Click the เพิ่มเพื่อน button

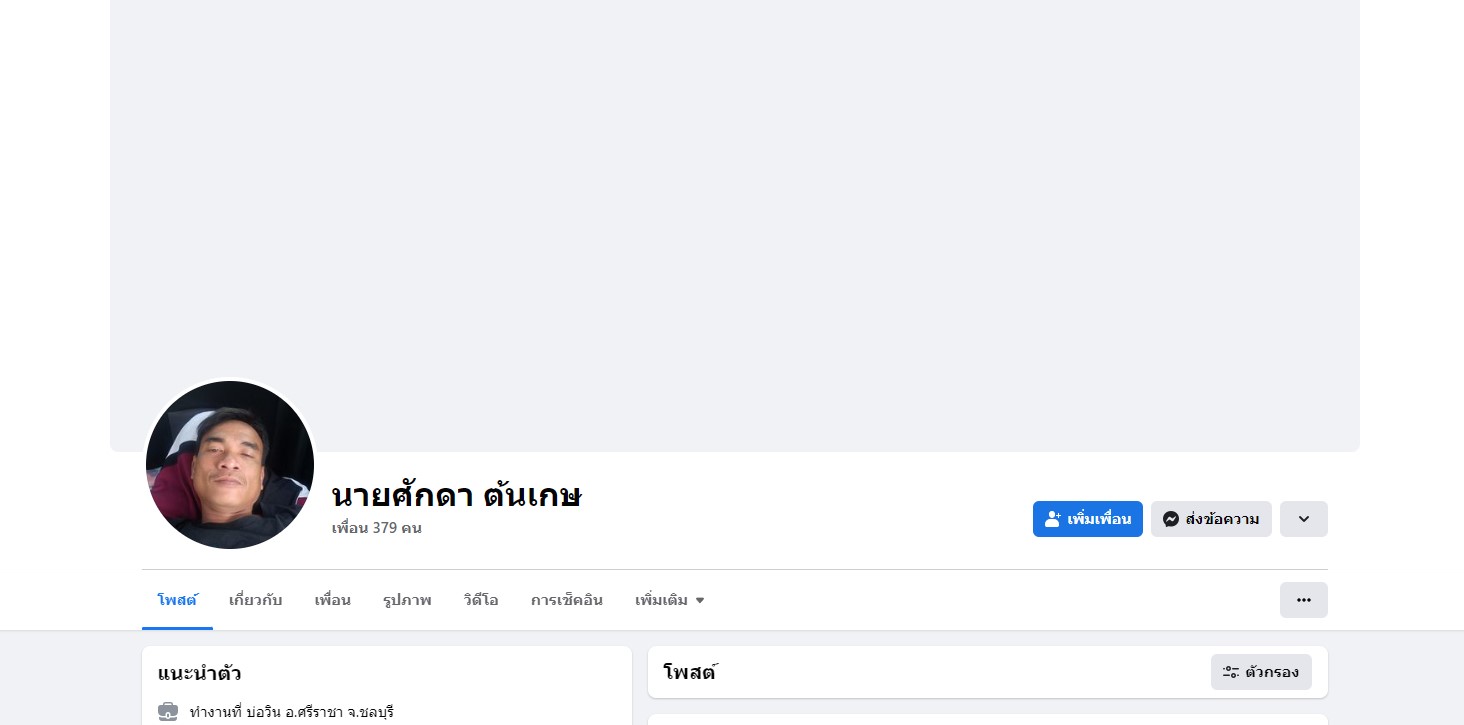click(1088, 519)
